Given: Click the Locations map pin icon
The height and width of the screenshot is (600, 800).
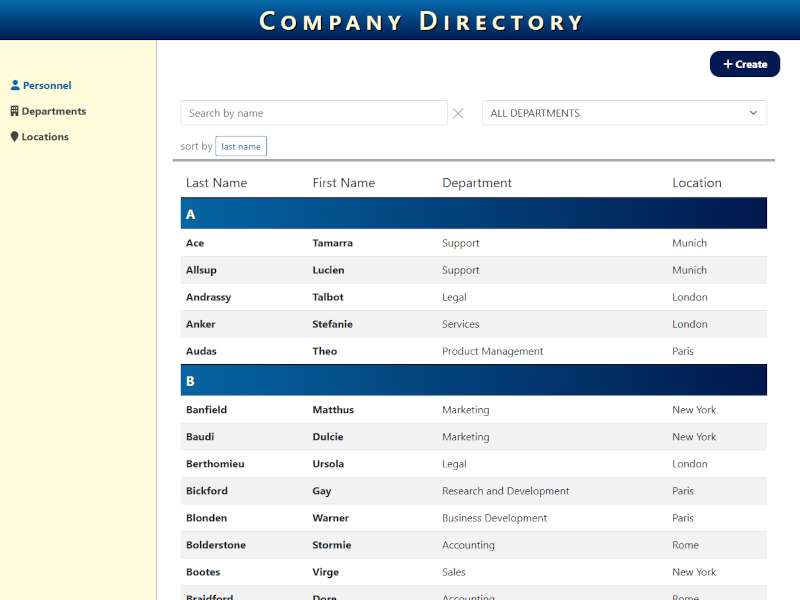Looking at the screenshot, I should click(x=15, y=137).
